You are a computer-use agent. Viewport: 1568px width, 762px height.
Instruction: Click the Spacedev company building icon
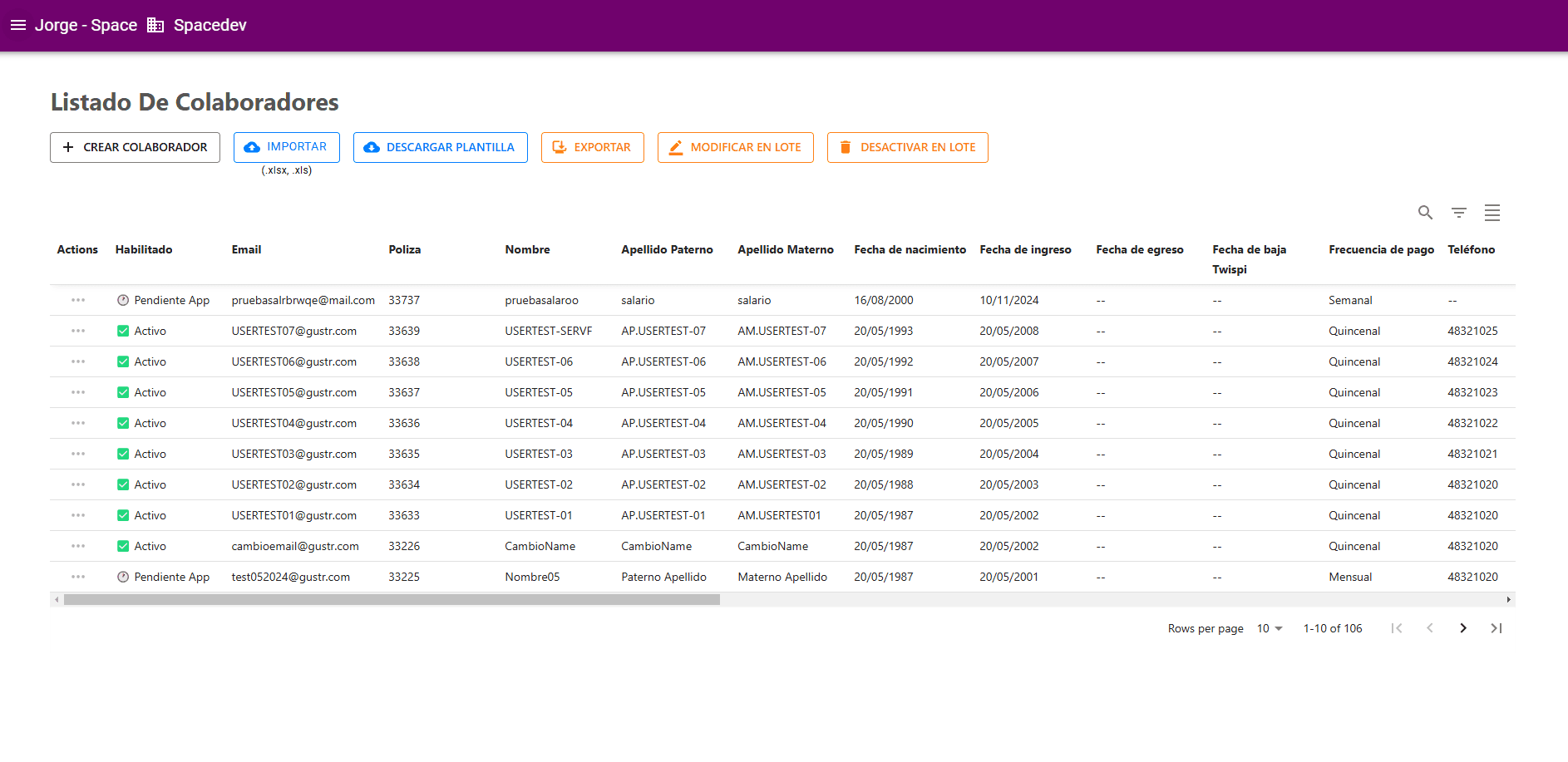(155, 25)
